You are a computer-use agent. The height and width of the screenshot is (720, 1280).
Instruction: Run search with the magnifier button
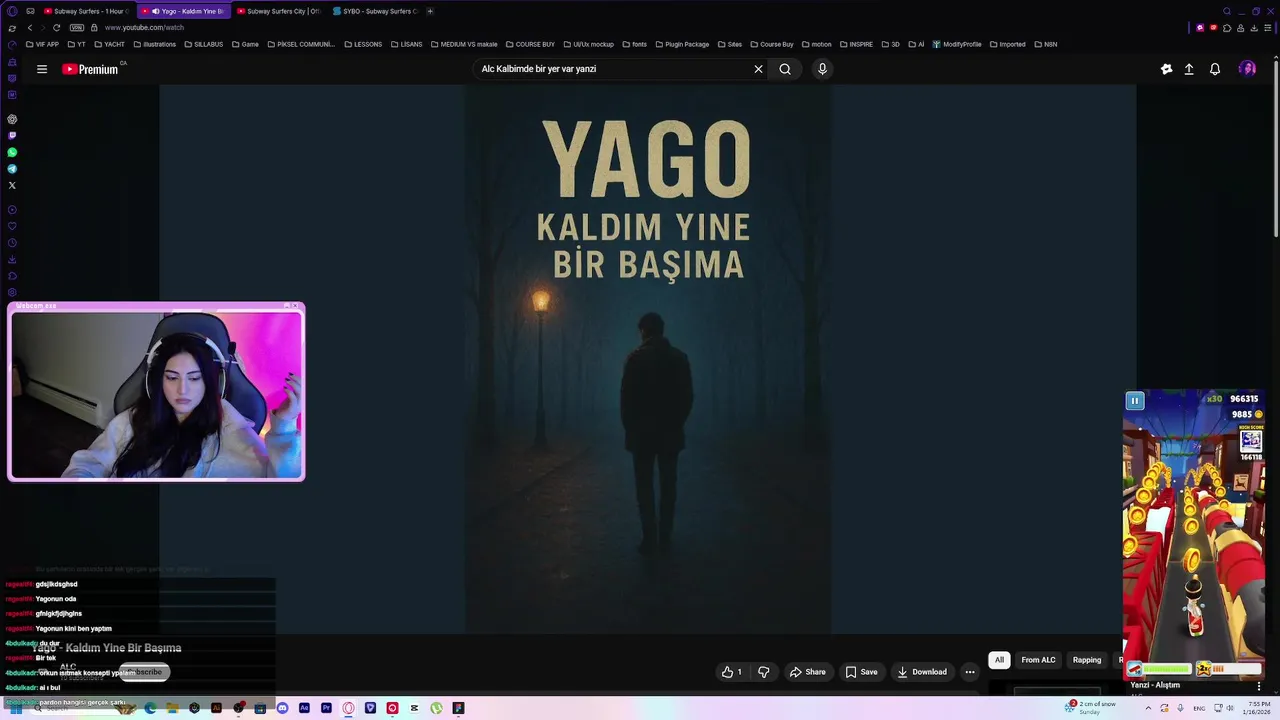pos(785,69)
